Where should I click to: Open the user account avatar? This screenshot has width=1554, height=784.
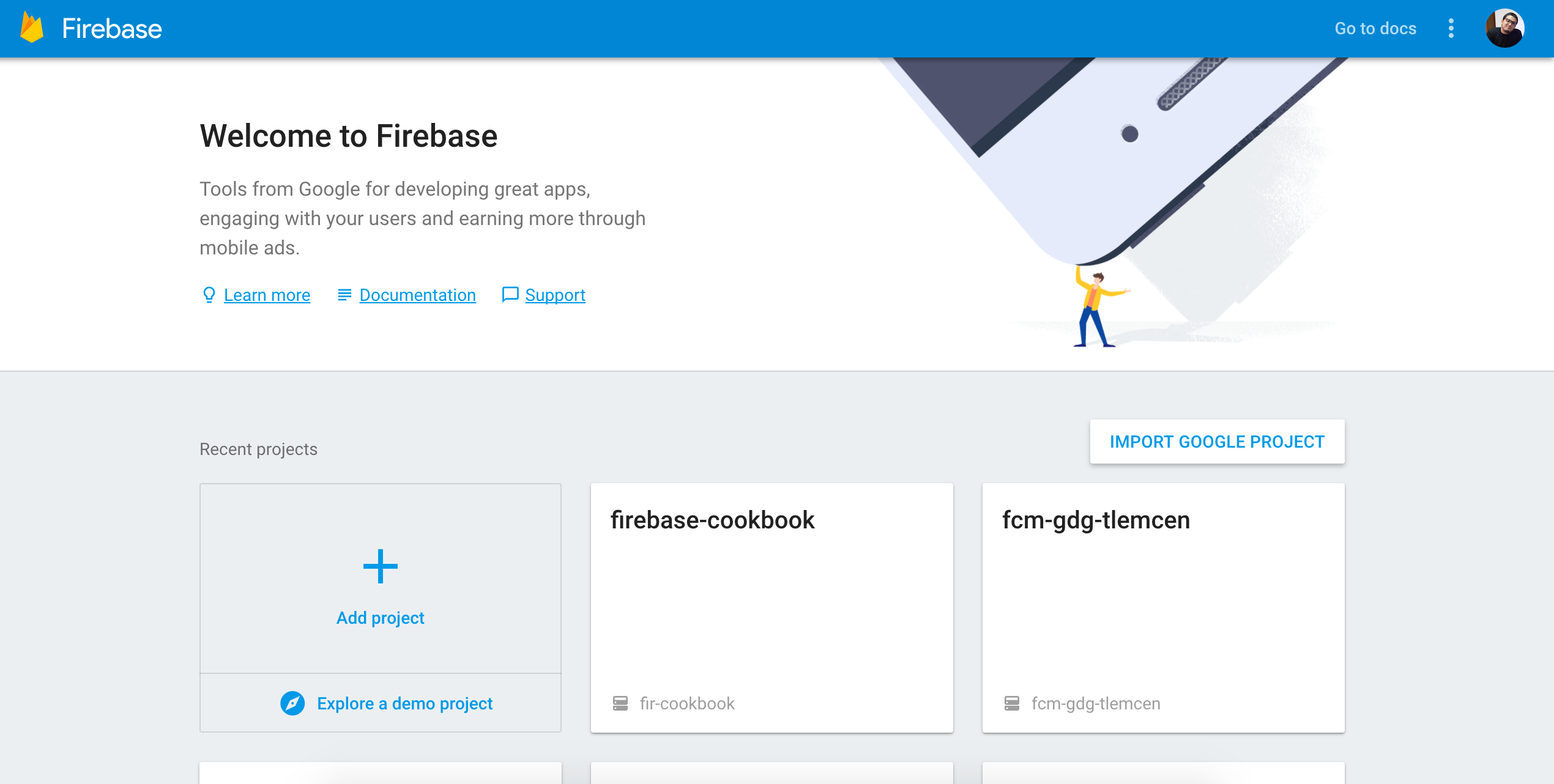[1504, 28]
